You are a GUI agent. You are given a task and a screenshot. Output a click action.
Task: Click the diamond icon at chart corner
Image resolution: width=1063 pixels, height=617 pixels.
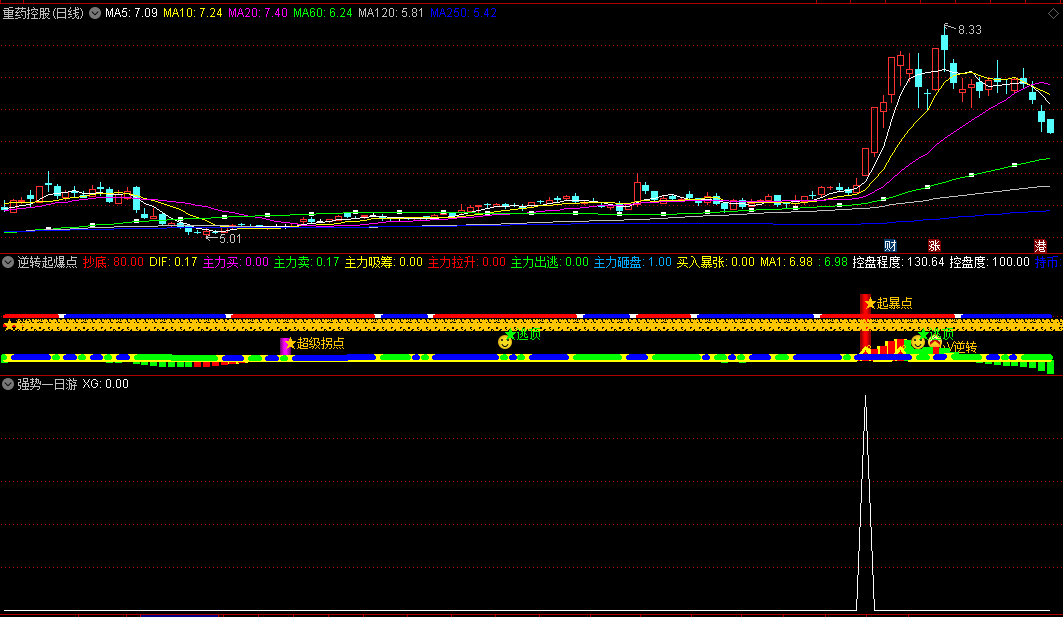(x=1054, y=13)
